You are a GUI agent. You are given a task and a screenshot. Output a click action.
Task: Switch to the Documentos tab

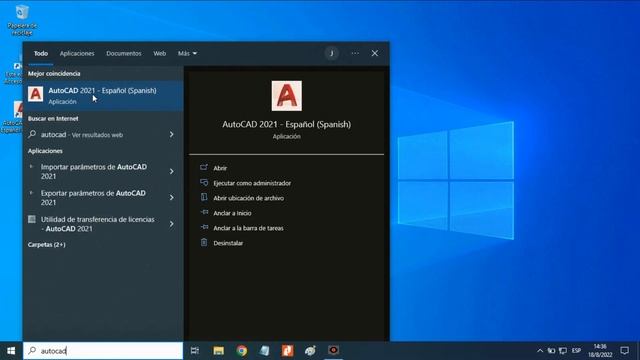124,53
